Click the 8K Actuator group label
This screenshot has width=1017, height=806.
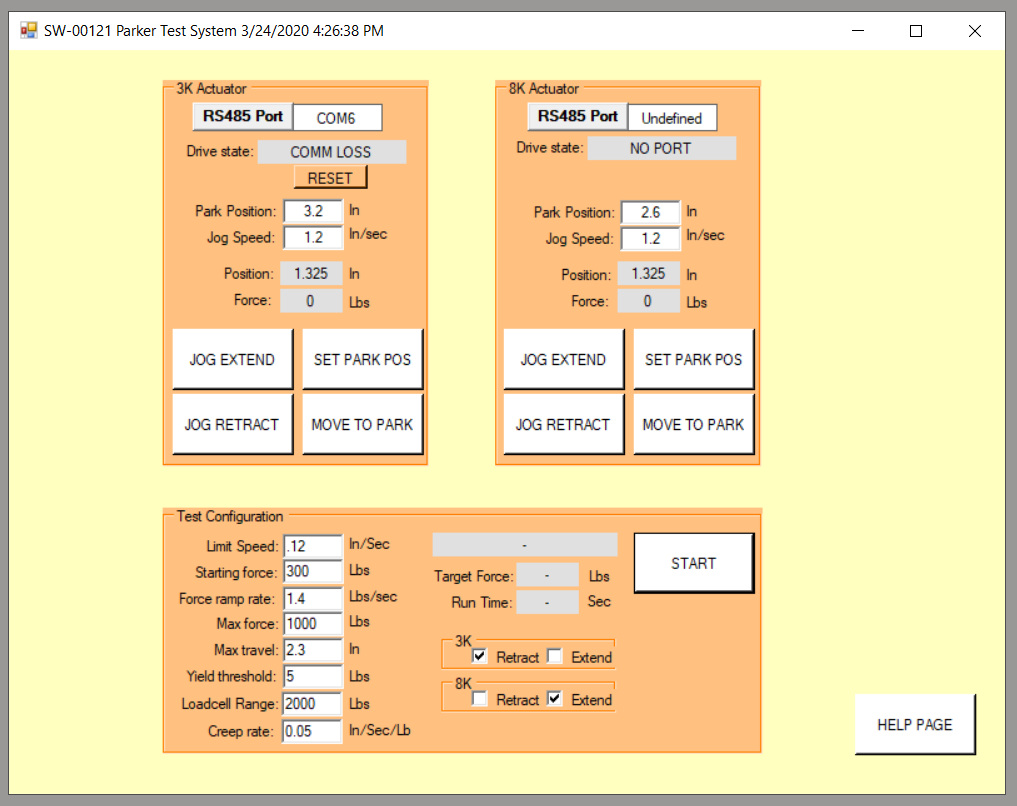pos(544,88)
